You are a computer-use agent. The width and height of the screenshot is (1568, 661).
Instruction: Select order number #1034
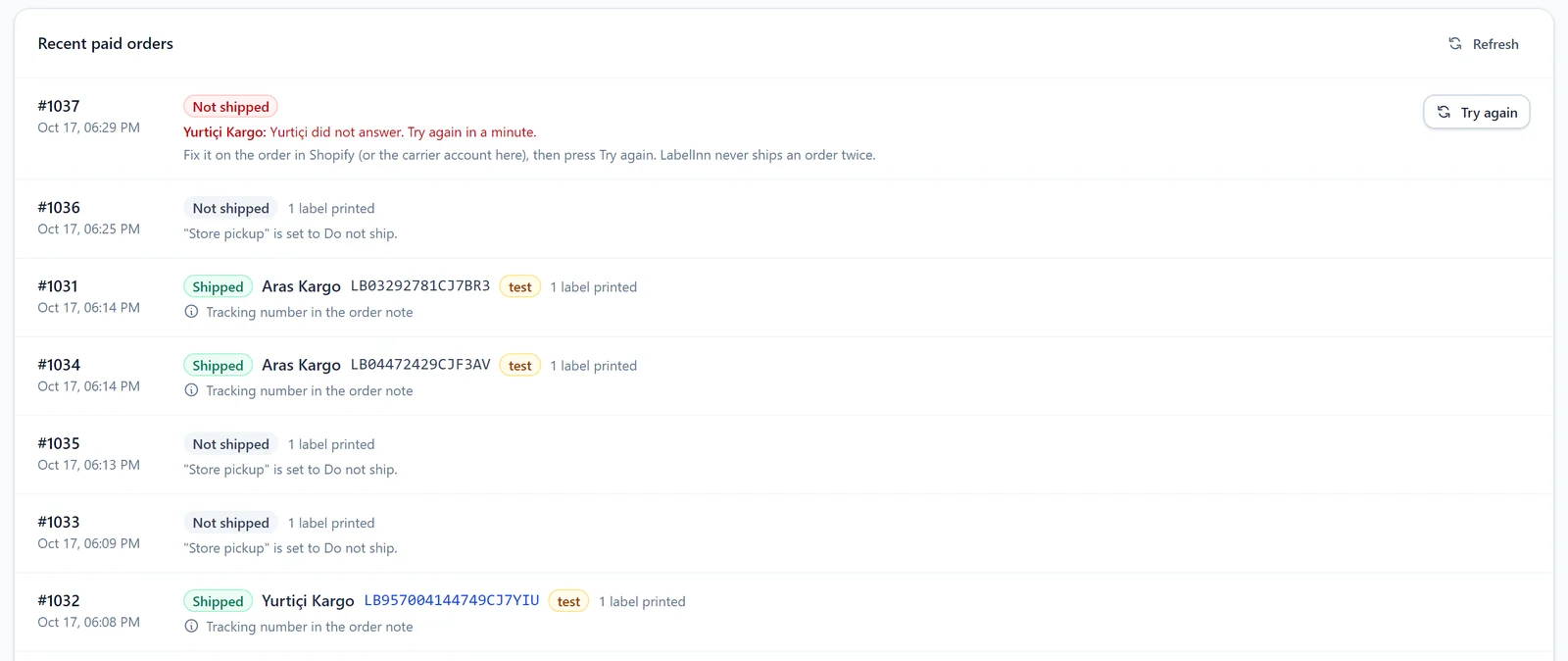pyautogui.click(x=59, y=365)
